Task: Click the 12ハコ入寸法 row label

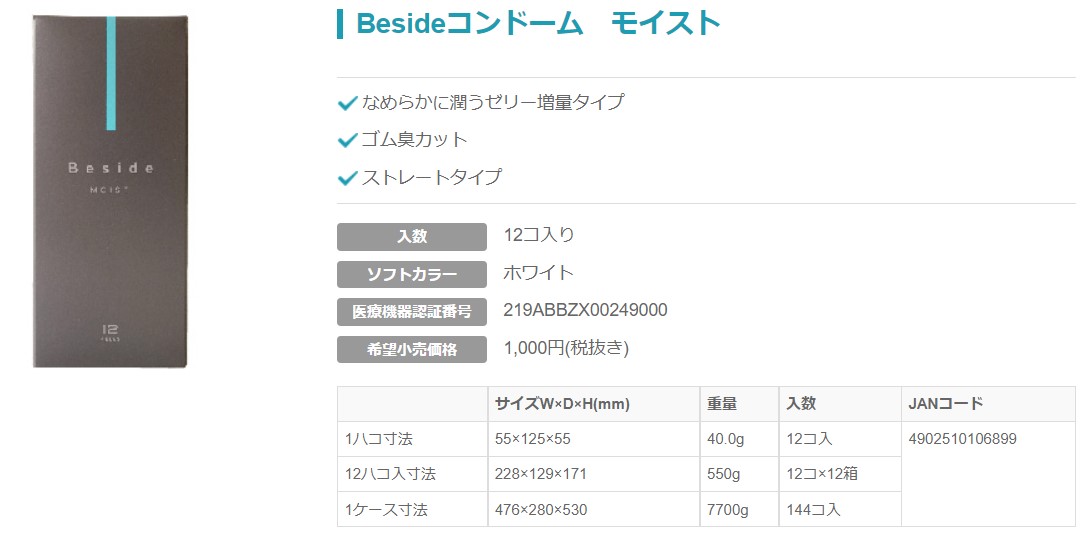Action: point(390,474)
